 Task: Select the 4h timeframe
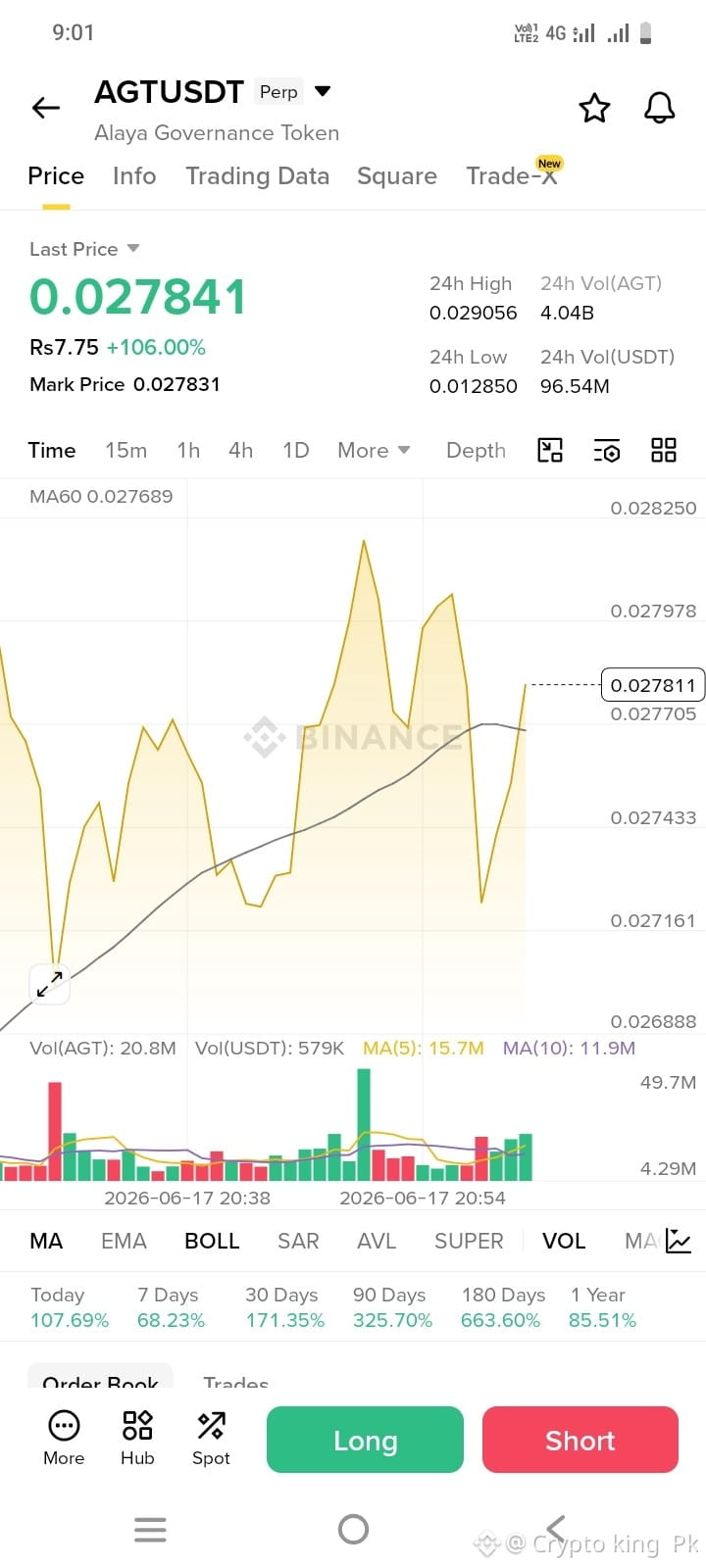(240, 450)
